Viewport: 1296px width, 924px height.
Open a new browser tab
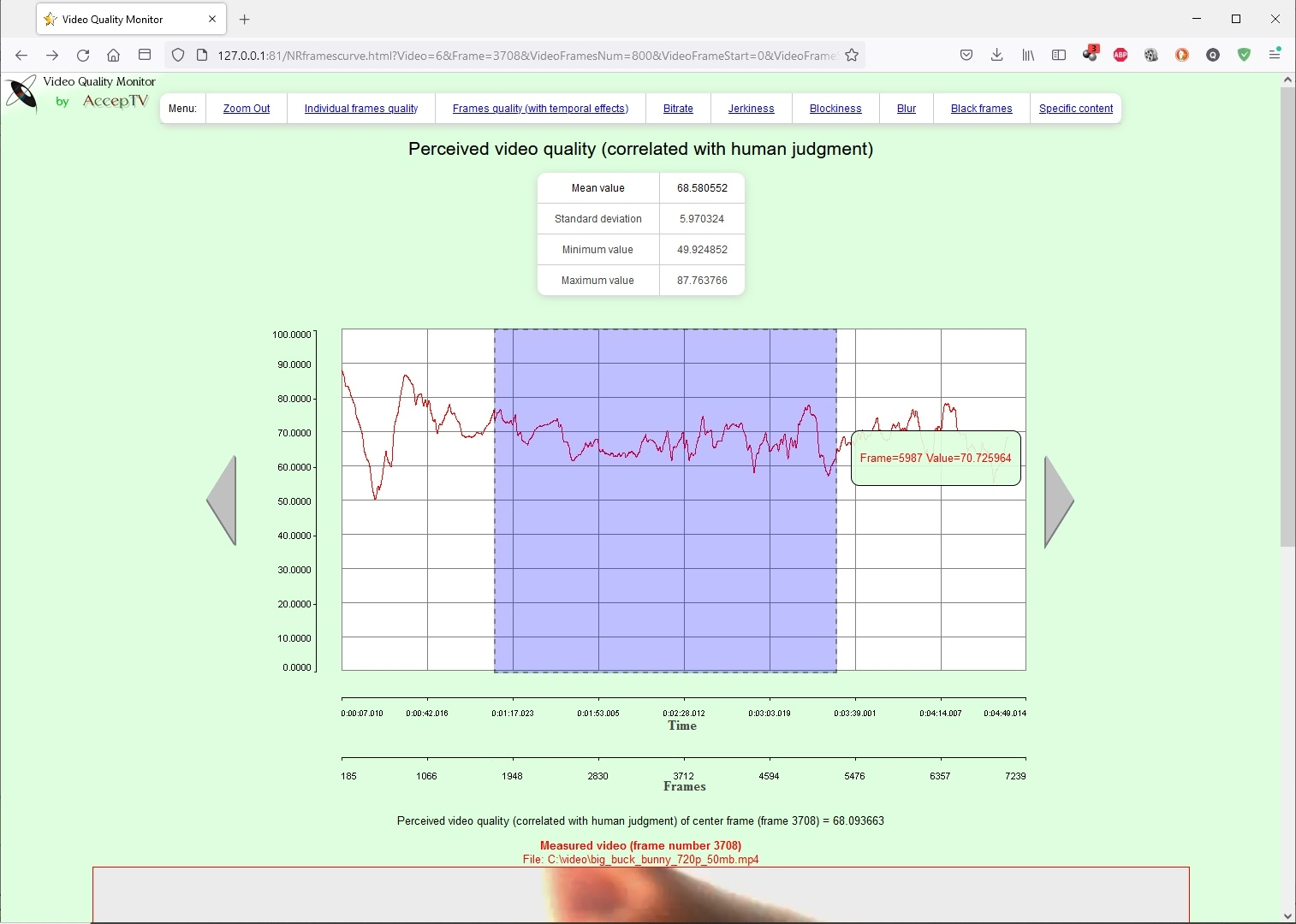point(245,19)
